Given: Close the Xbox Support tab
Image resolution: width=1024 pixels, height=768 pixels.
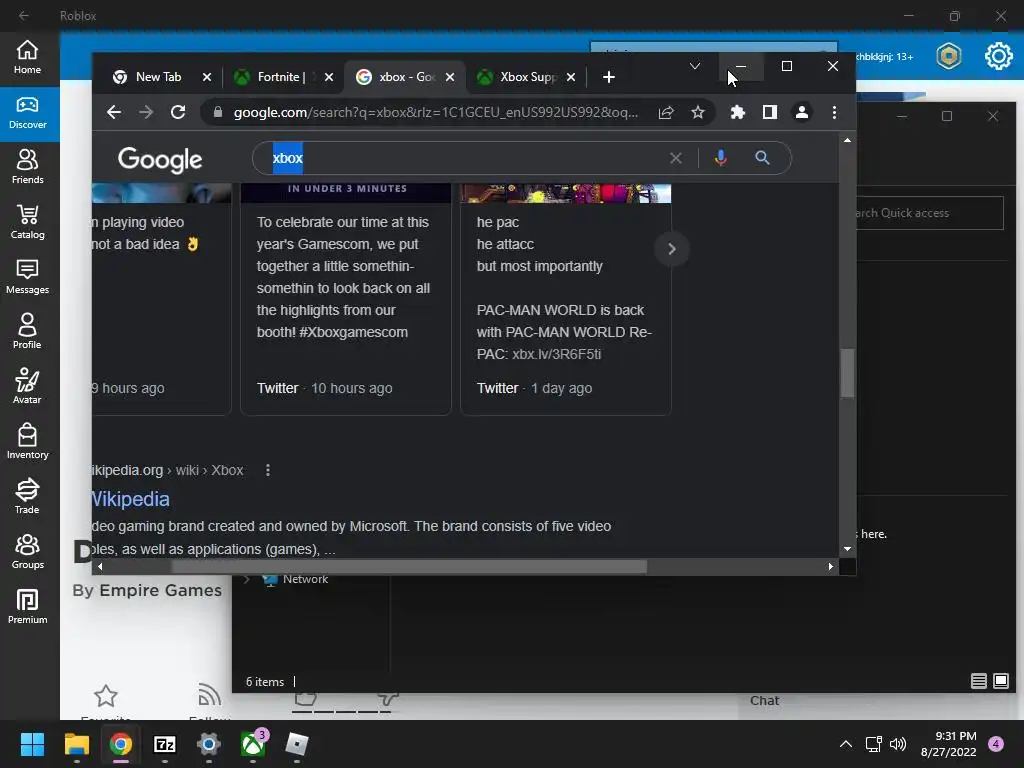Looking at the screenshot, I should point(571,77).
